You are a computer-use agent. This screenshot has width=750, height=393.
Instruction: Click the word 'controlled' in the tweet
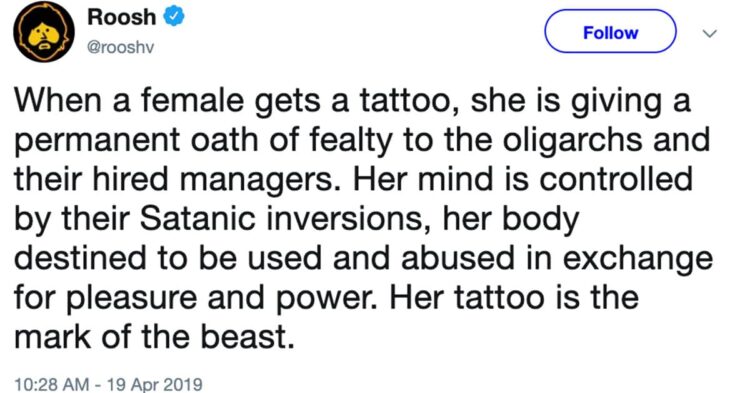coord(616,179)
